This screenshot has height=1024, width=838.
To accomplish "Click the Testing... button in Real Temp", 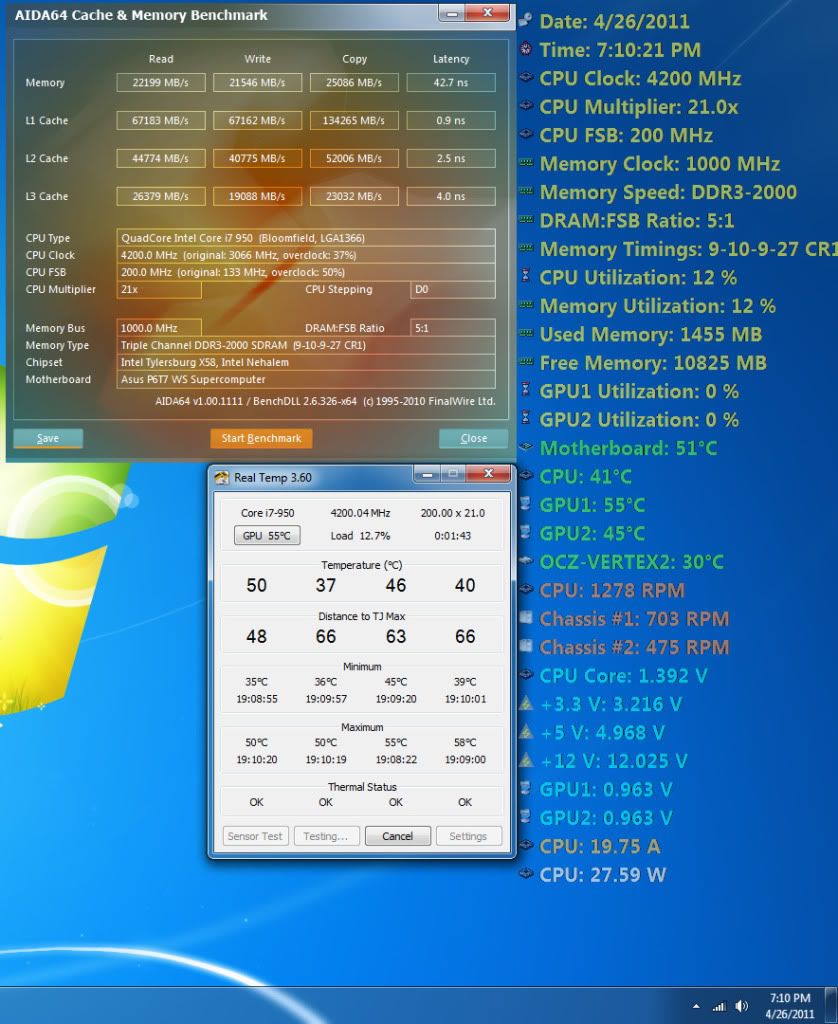I will [326, 836].
